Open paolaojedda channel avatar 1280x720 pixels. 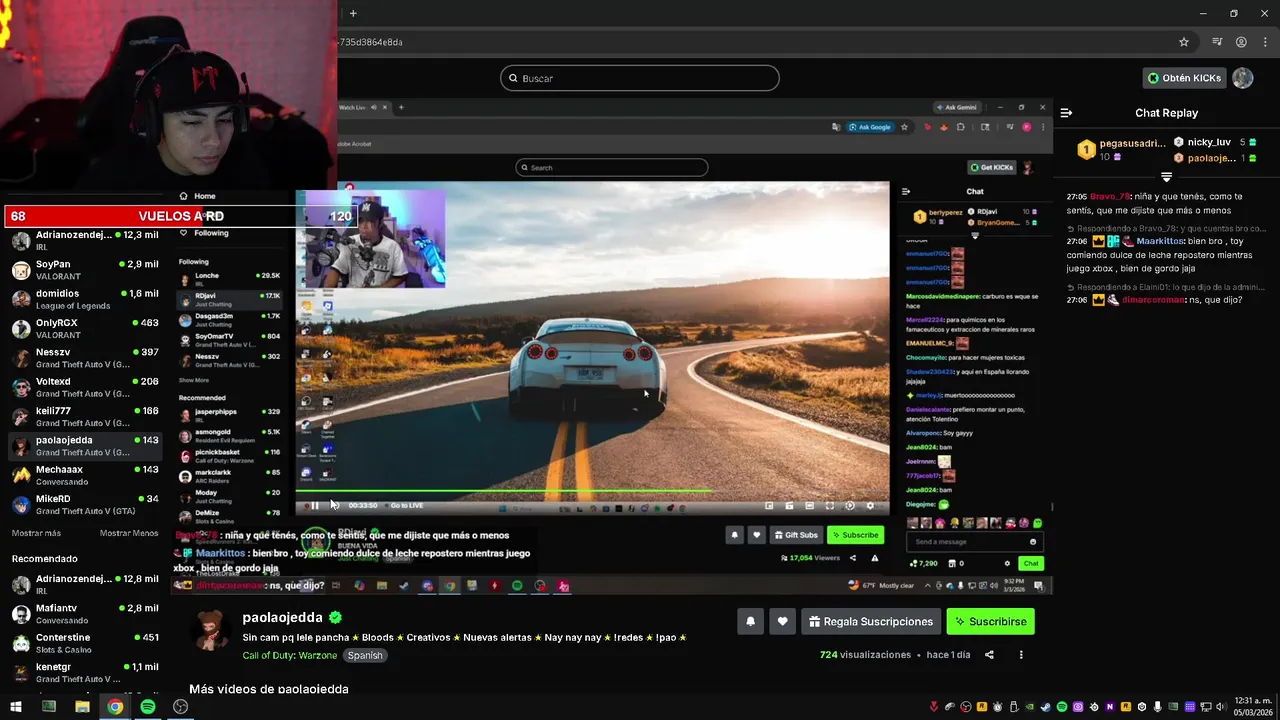[x=209, y=631]
